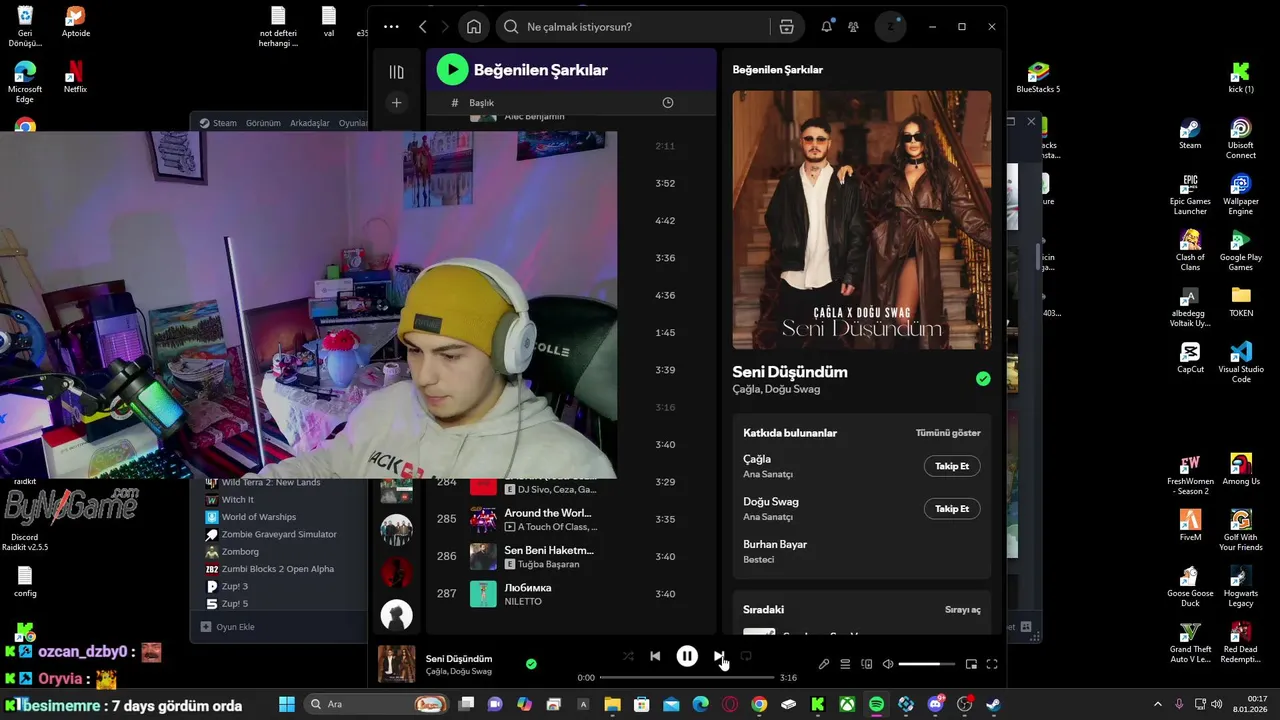The height and width of the screenshot is (720, 1280).
Task: Adjust the Spotify volume slider
Action: coord(926,664)
